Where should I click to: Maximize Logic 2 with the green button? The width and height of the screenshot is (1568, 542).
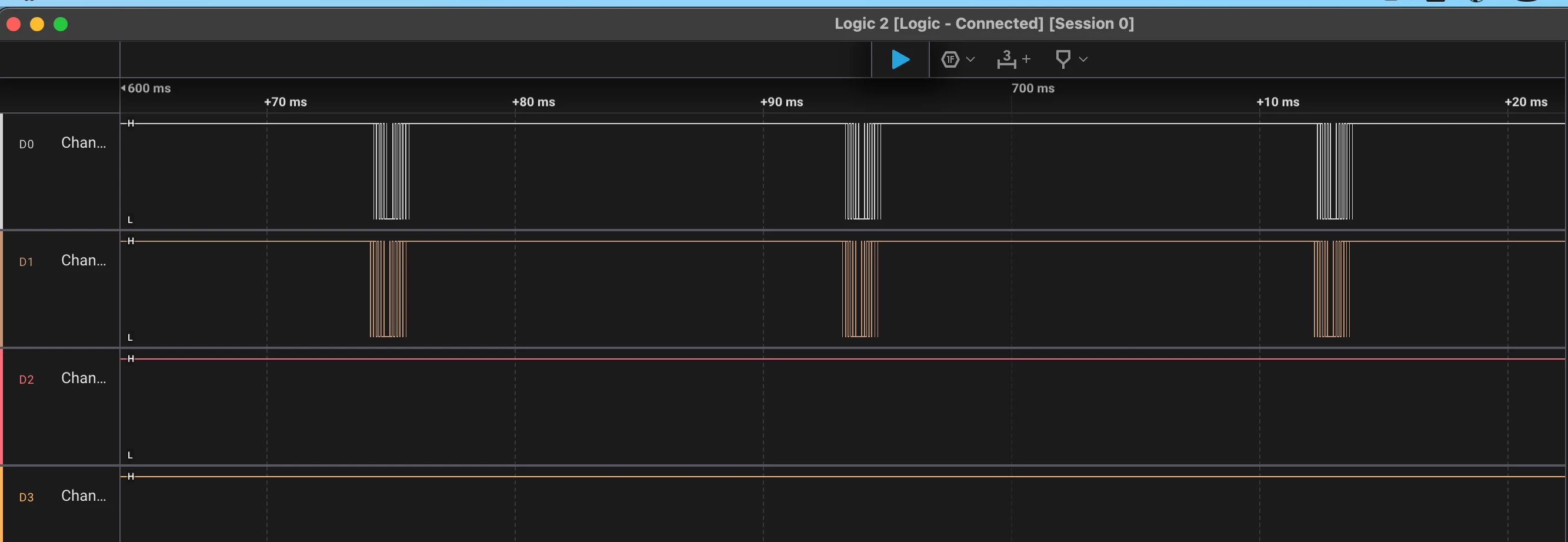pyautogui.click(x=61, y=24)
